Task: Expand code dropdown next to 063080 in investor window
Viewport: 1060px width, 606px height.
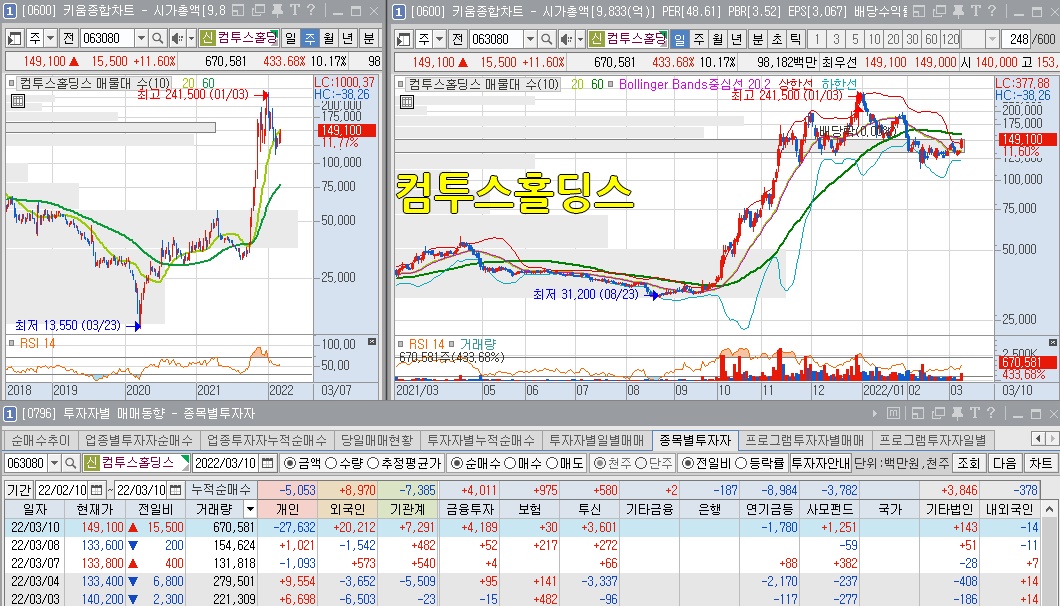Action: 54,463
